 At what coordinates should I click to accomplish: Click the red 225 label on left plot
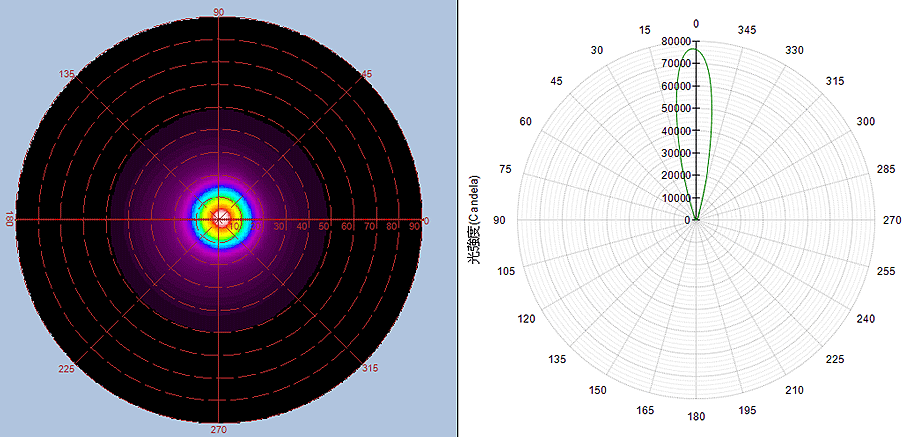click(67, 369)
